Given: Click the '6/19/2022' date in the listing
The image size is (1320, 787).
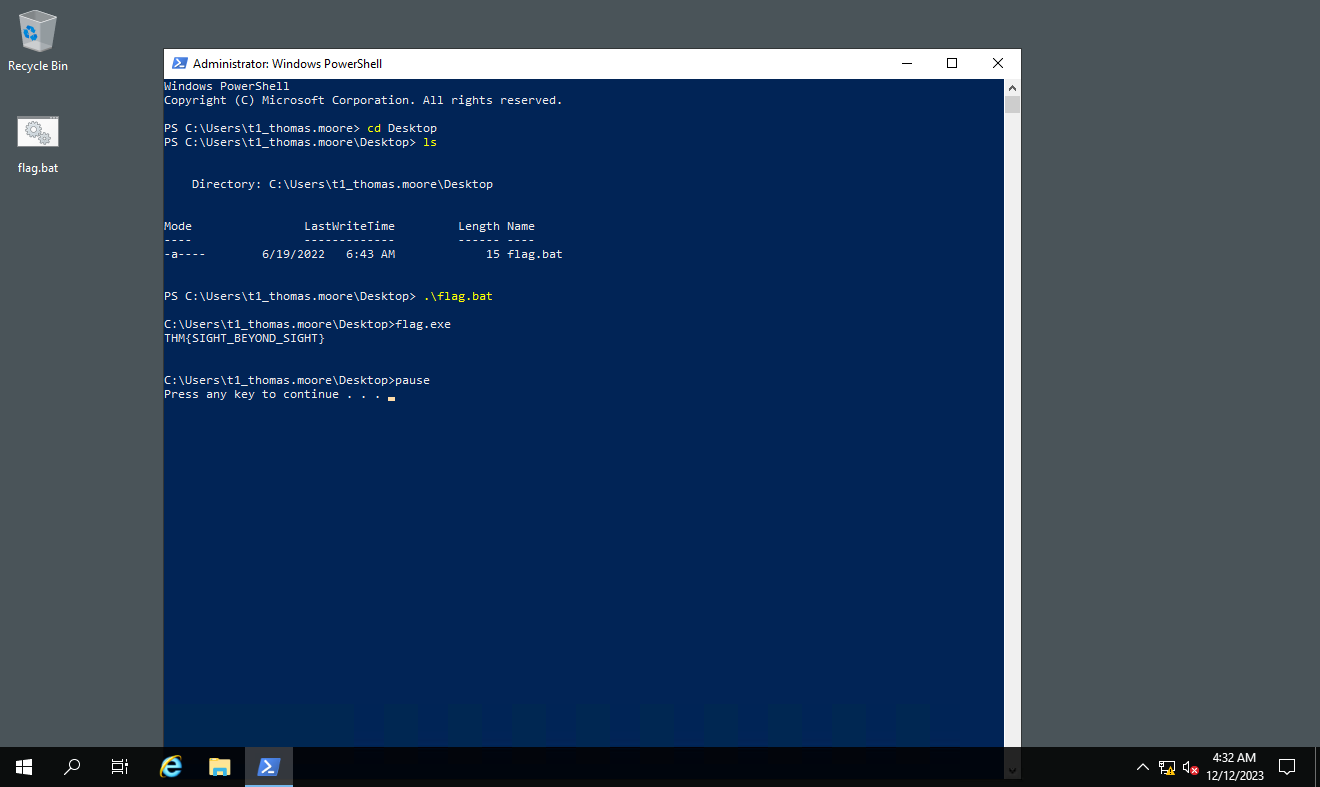Looking at the screenshot, I should [x=293, y=254].
